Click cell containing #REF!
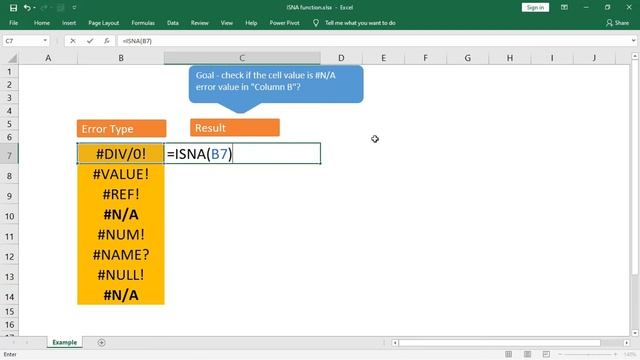 (121, 194)
